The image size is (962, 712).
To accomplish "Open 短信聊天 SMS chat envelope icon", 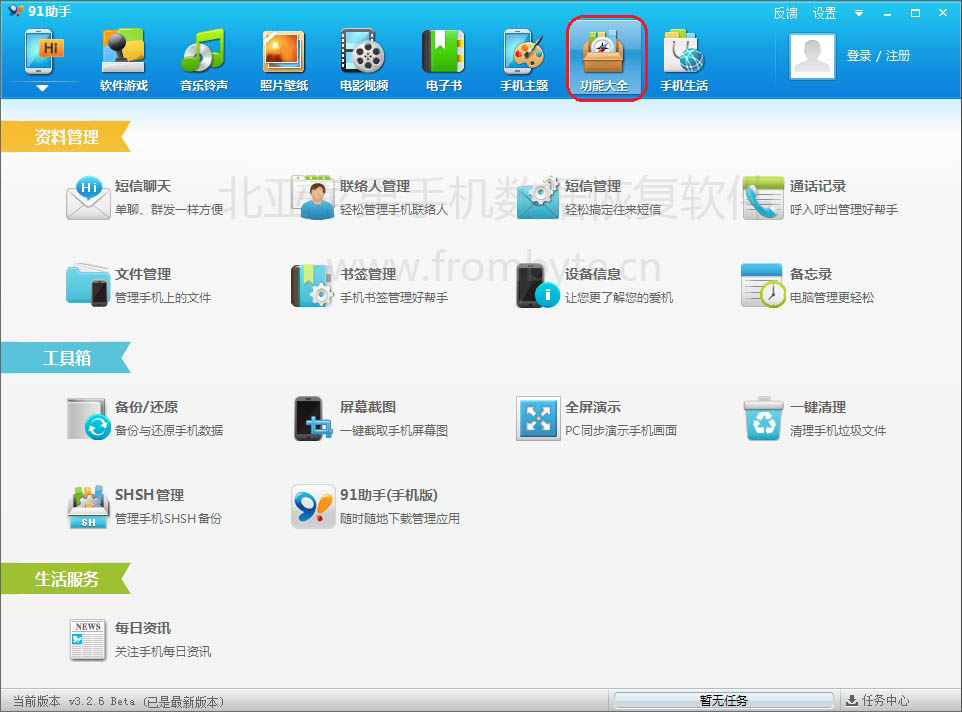I will pyautogui.click(x=87, y=197).
